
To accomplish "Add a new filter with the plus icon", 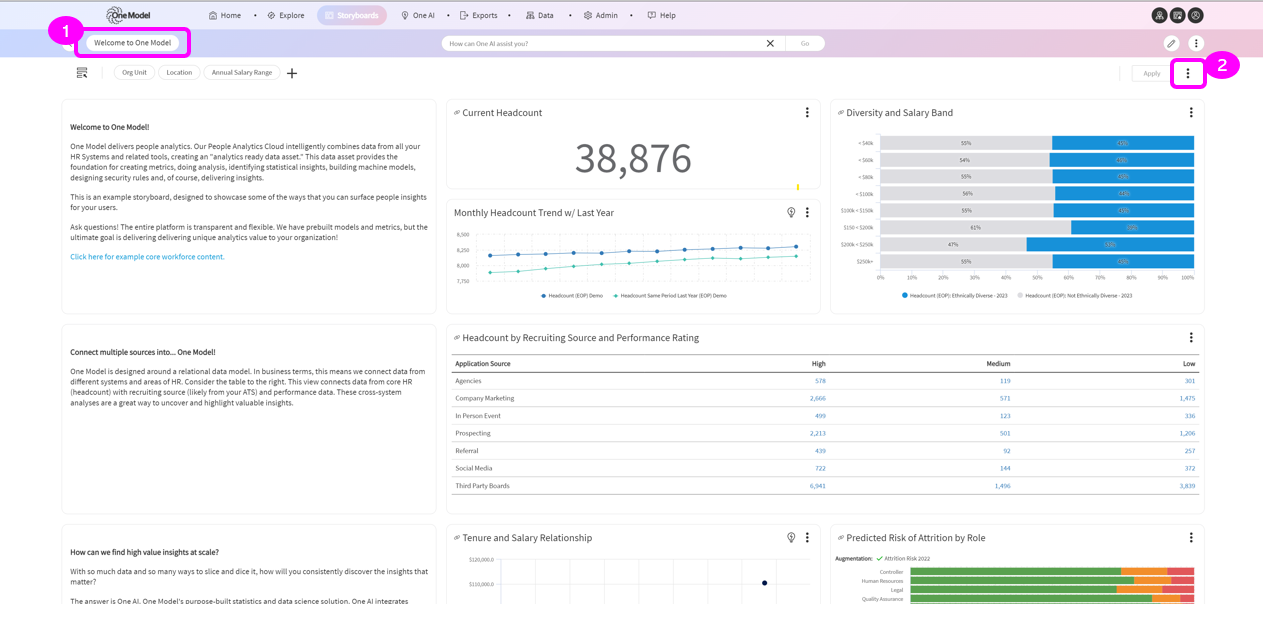I will [x=292, y=73].
